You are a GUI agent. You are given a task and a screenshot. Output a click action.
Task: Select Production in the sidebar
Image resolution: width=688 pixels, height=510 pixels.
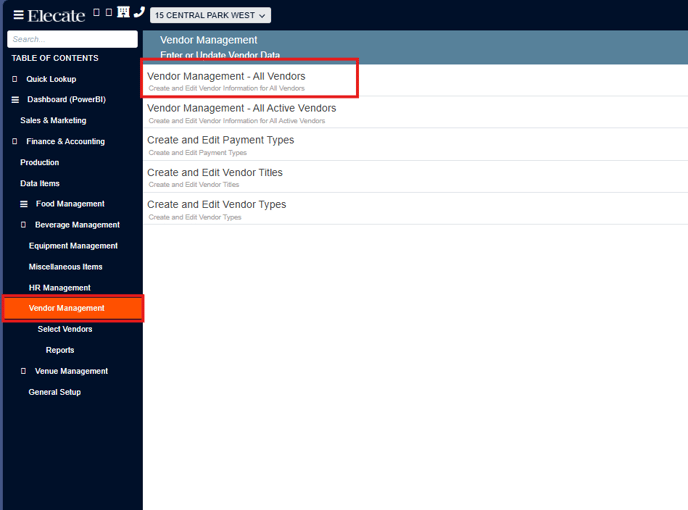39,162
